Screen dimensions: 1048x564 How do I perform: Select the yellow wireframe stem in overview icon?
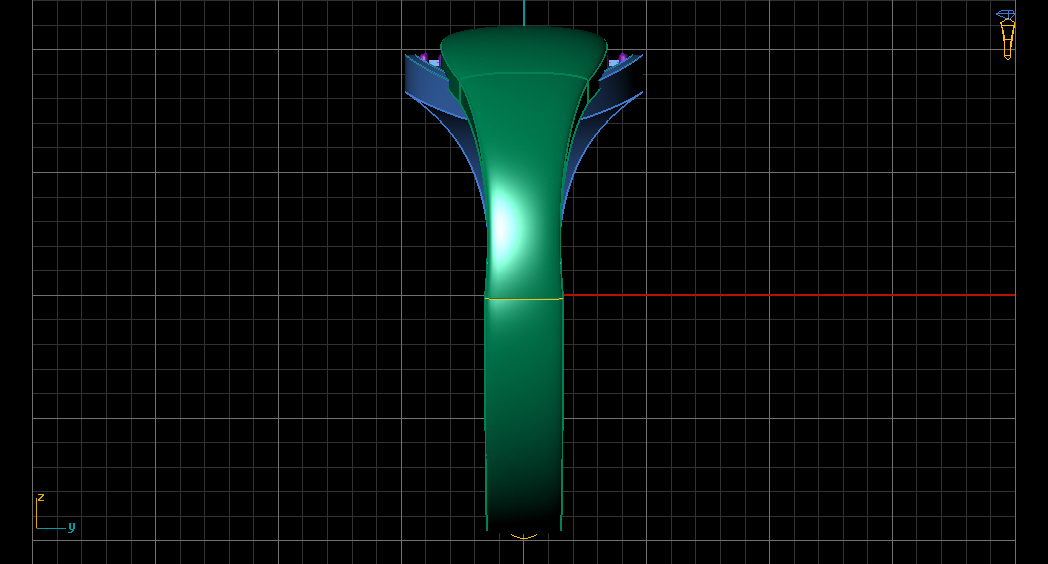tap(1007, 41)
